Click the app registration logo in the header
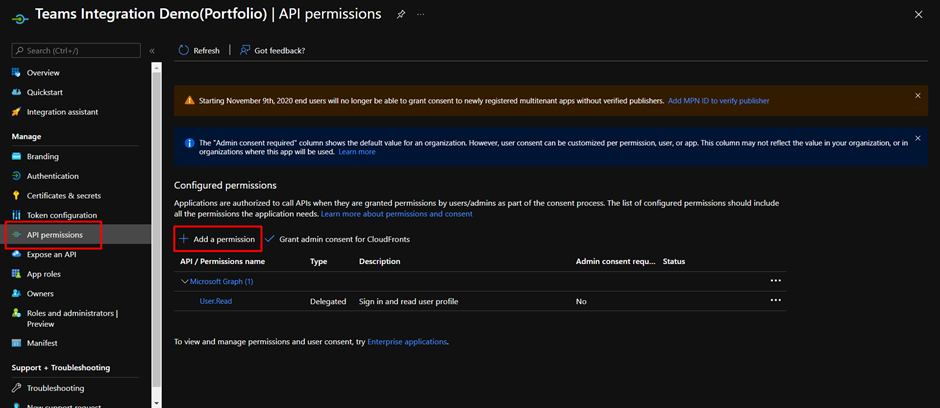Screen dimensions: 940x408 (20, 18)
